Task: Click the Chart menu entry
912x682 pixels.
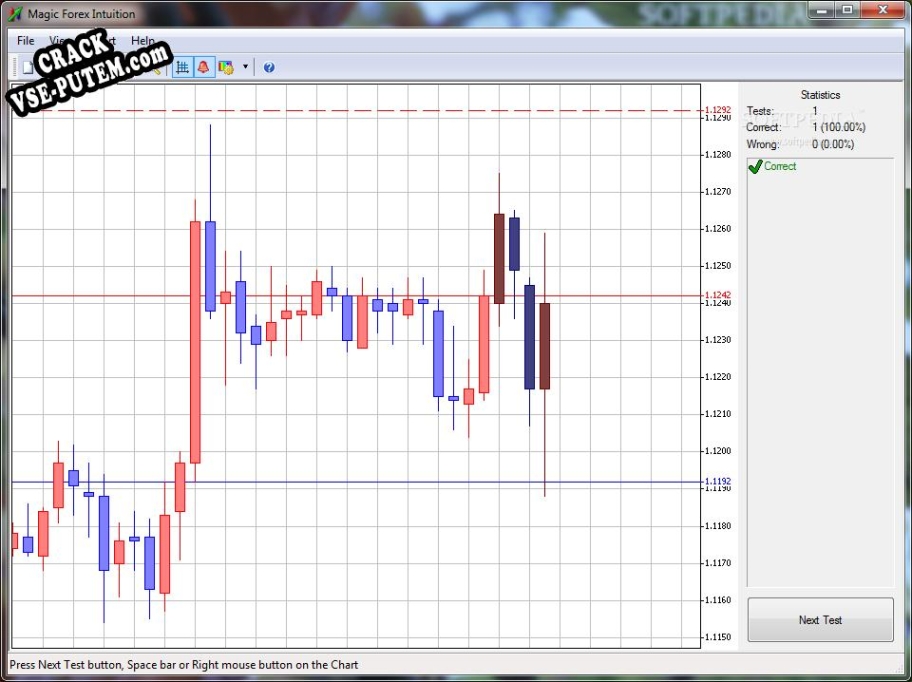Action: 105,41
